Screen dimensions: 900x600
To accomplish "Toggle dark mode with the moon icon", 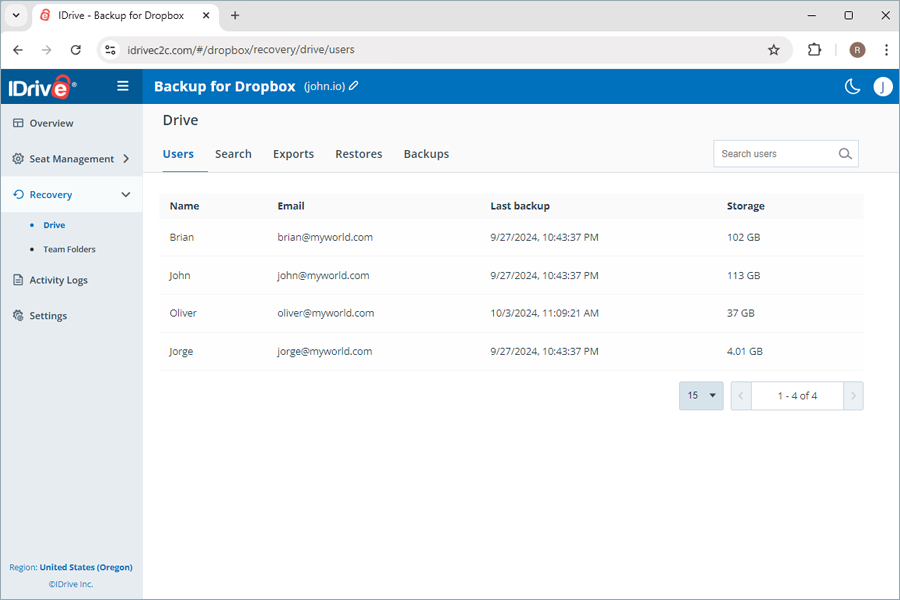I will point(852,87).
